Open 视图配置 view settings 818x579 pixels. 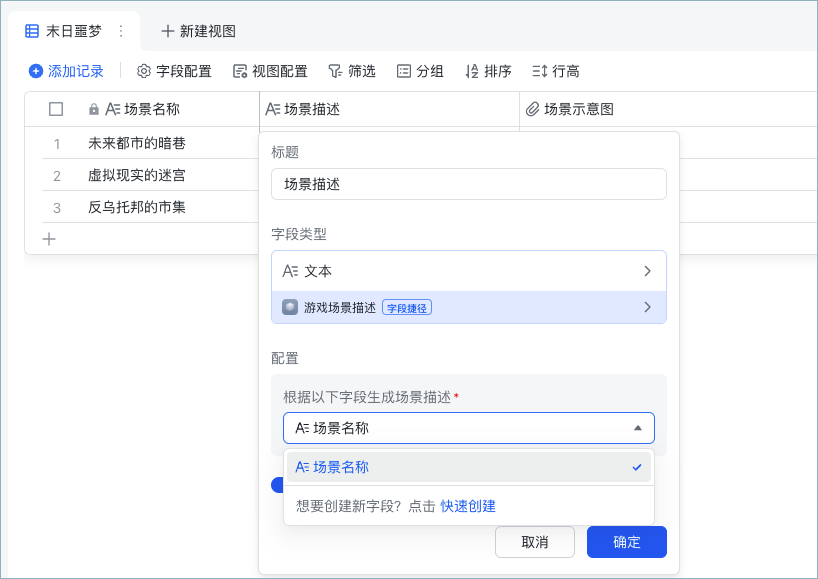(270, 71)
